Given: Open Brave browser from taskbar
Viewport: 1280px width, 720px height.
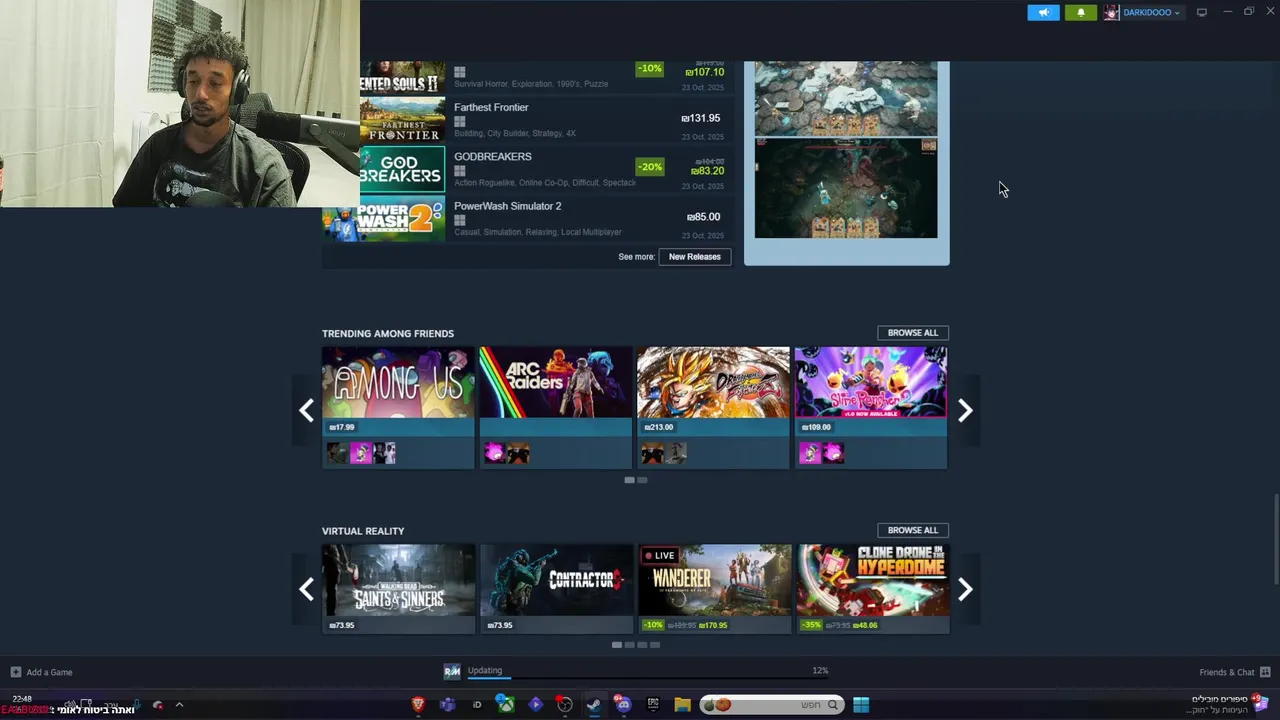Looking at the screenshot, I should tap(419, 705).
